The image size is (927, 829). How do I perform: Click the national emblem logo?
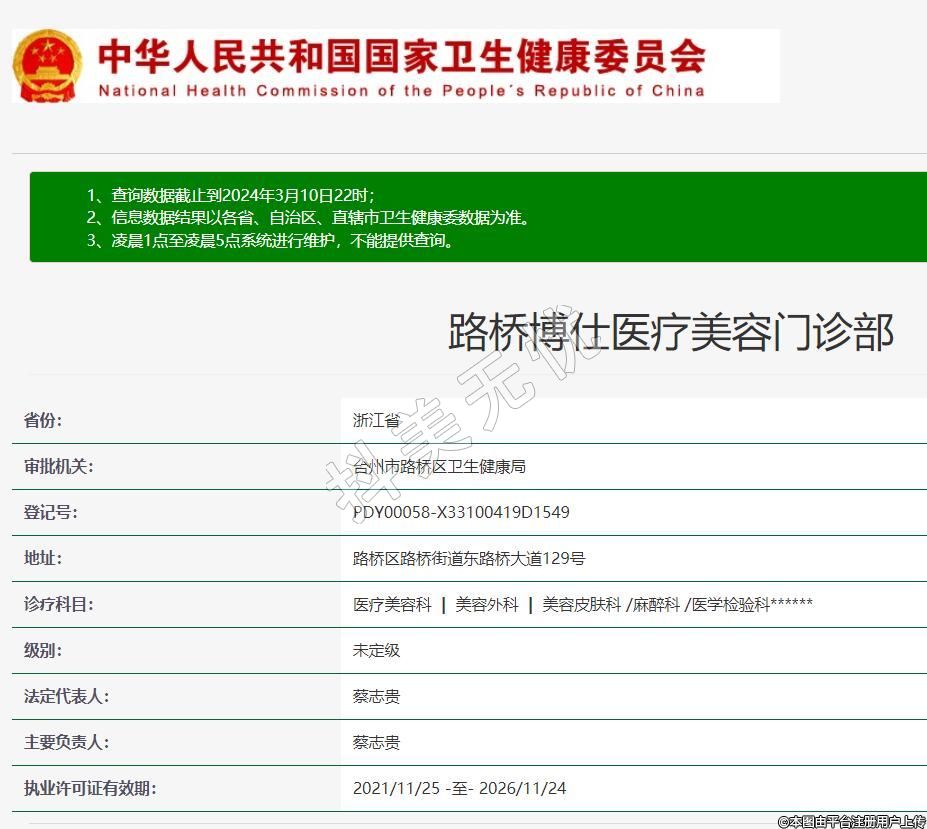(48, 65)
